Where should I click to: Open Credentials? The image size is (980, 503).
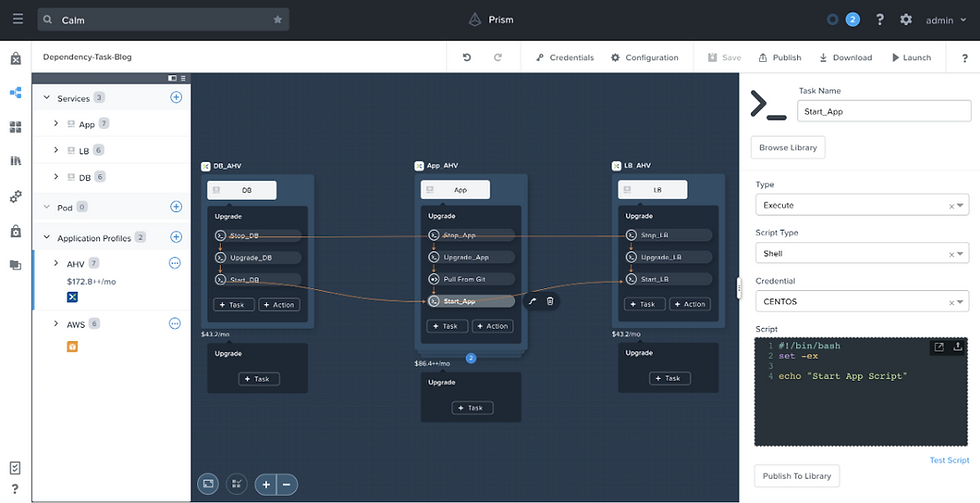click(565, 57)
